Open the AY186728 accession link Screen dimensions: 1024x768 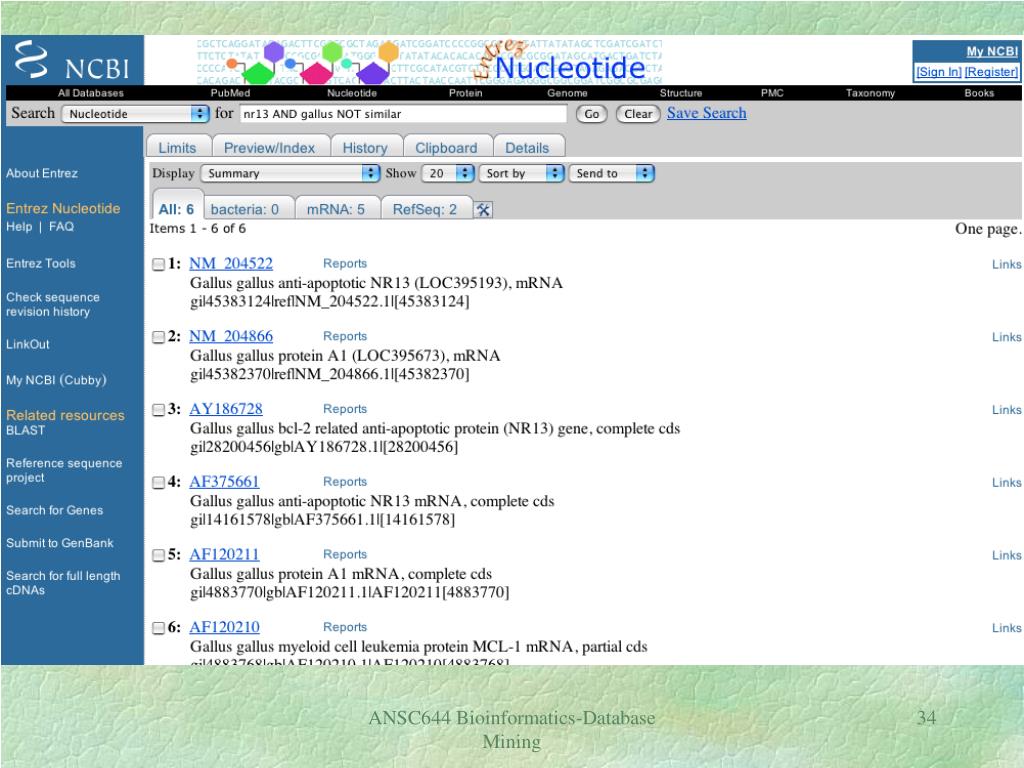226,409
